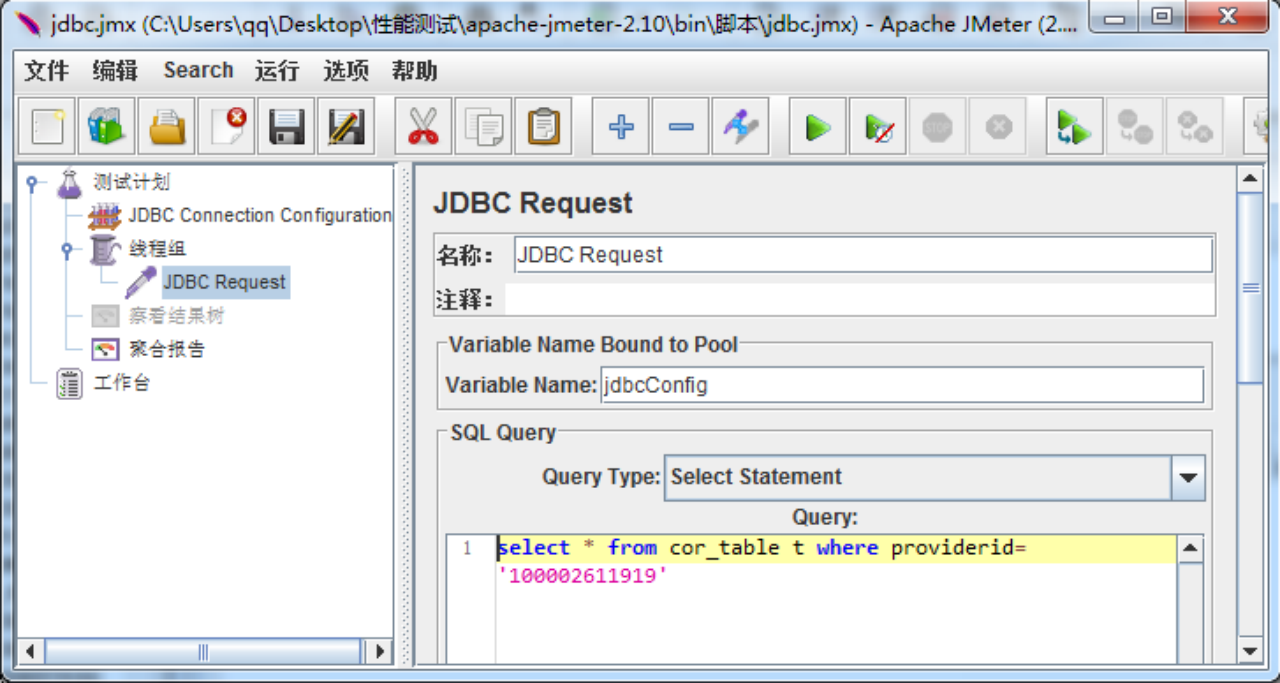The height and width of the screenshot is (683, 1280).
Task: Click the JDBC Request pipette icon
Action: (x=141, y=283)
